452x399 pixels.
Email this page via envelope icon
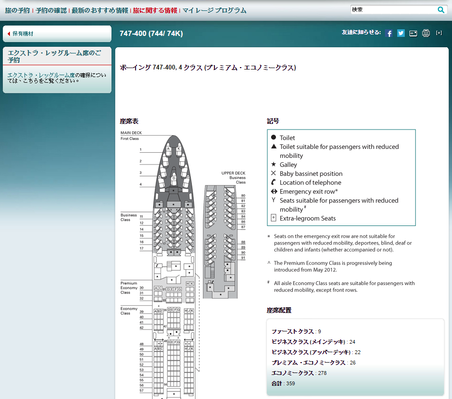click(x=413, y=33)
